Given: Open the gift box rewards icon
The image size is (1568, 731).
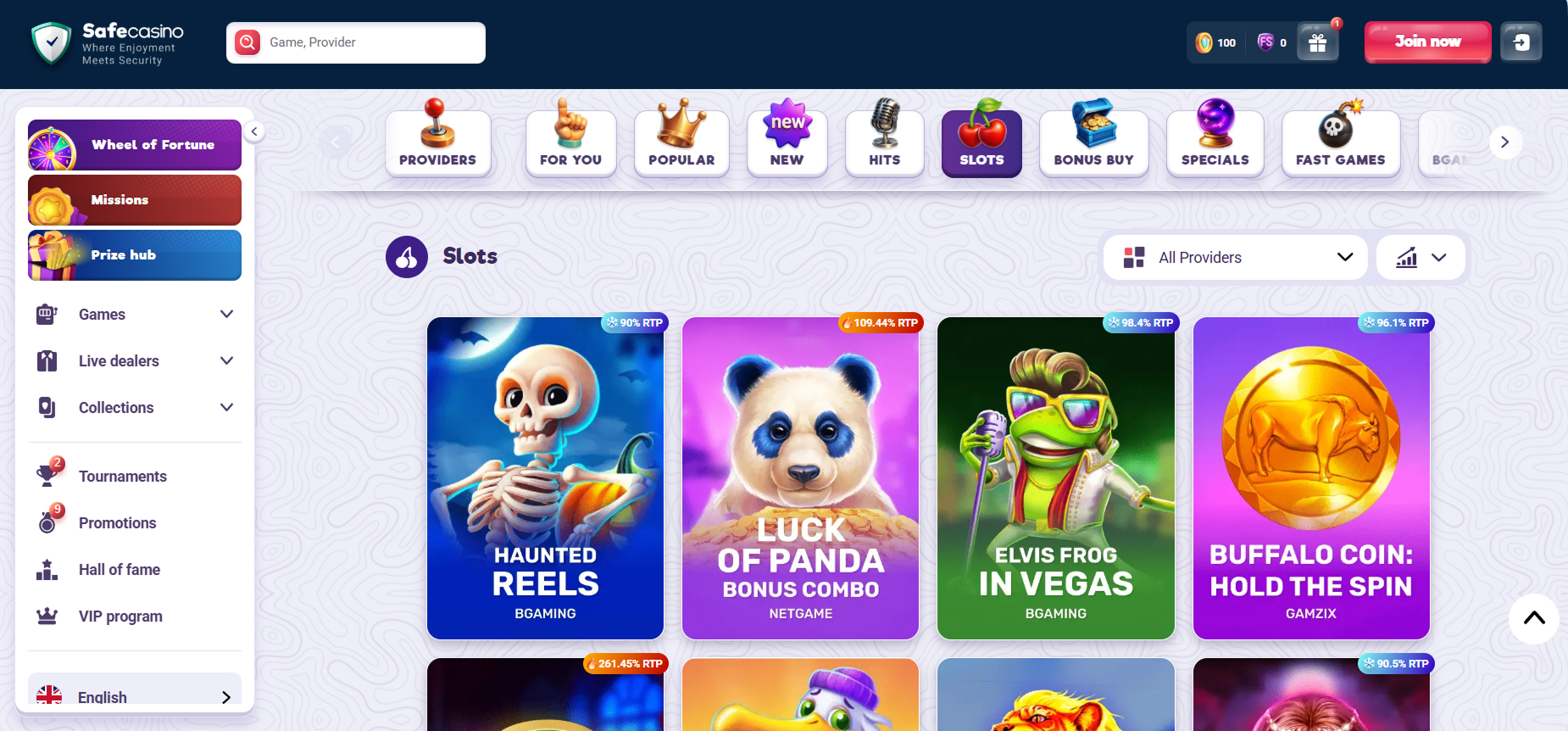Looking at the screenshot, I should (x=1317, y=42).
